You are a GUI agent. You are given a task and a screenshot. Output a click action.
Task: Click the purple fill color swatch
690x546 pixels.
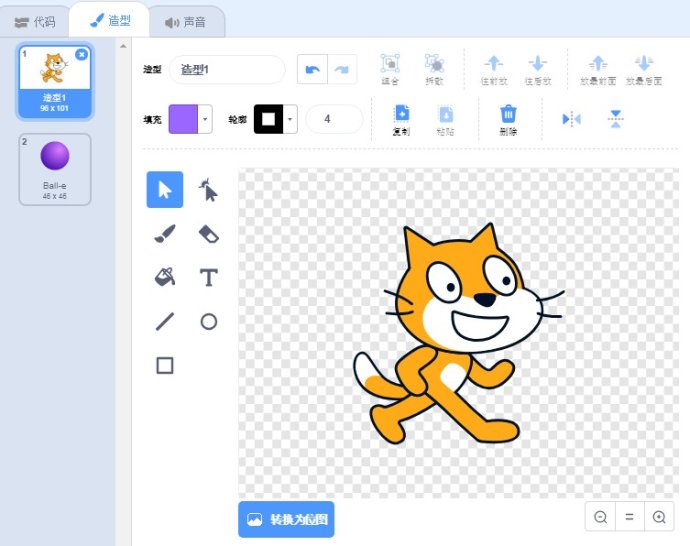pyautogui.click(x=184, y=119)
